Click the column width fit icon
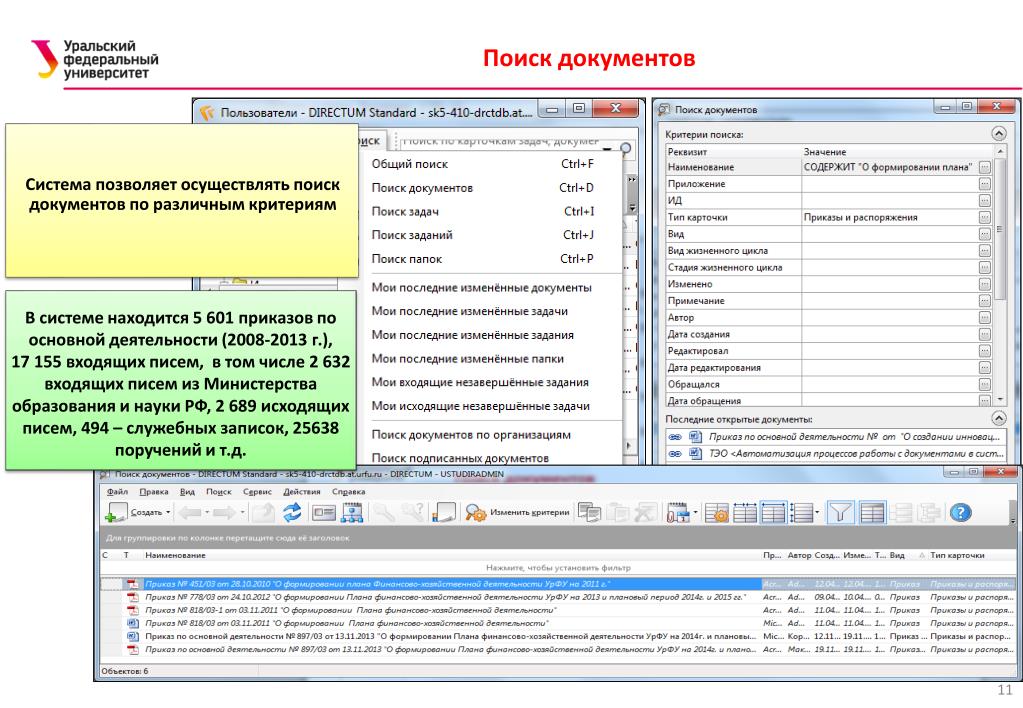 [745, 513]
